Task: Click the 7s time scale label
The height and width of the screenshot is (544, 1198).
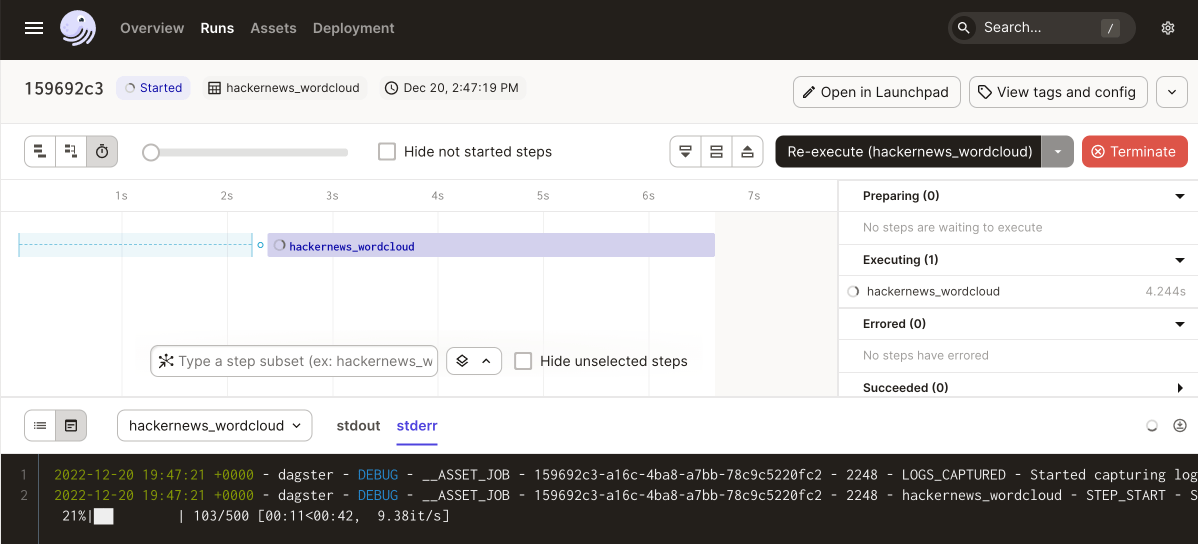Action: pyautogui.click(x=753, y=196)
